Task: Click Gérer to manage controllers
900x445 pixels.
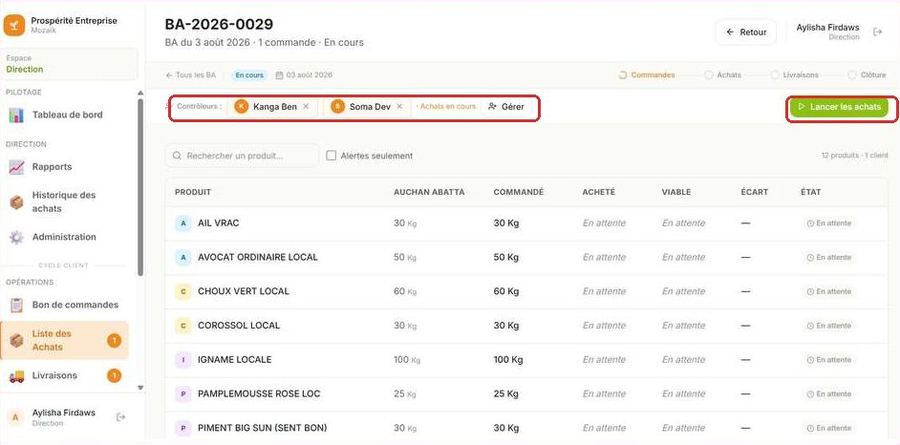Action: pyautogui.click(x=506, y=107)
